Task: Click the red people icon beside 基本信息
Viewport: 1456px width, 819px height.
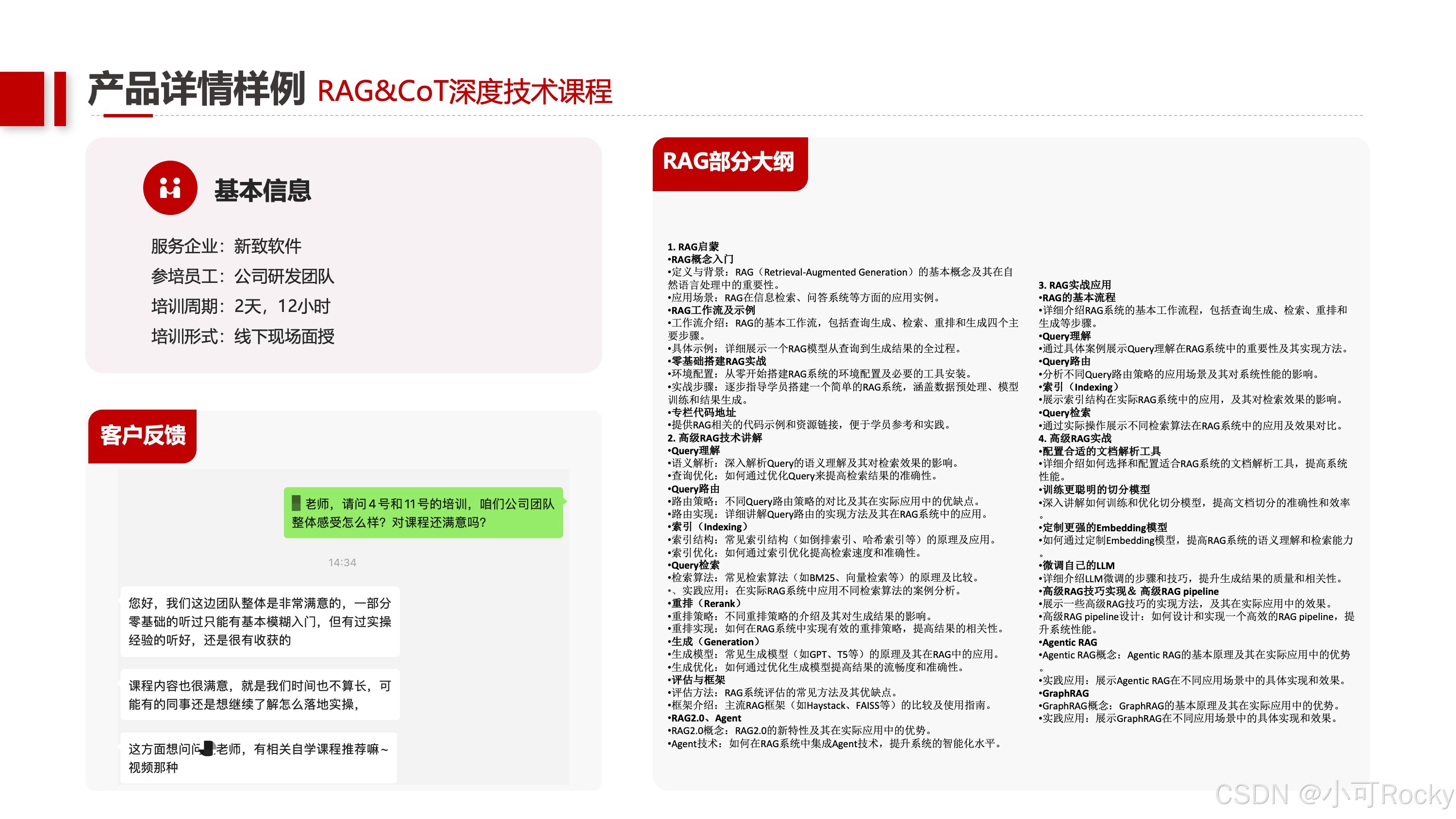Action: coord(170,188)
